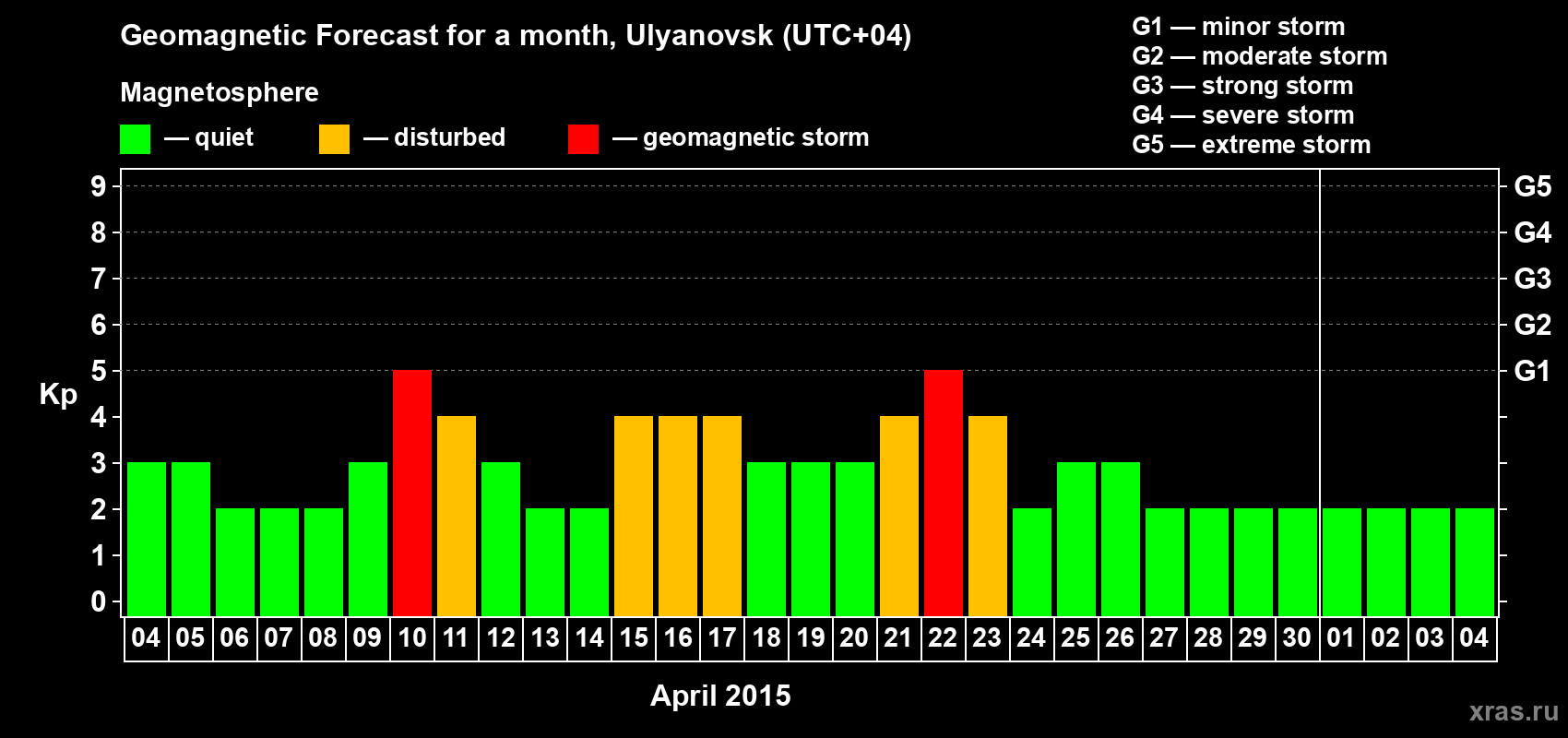Click the date label 01
The width and height of the screenshot is (1568, 738).
tap(1341, 638)
